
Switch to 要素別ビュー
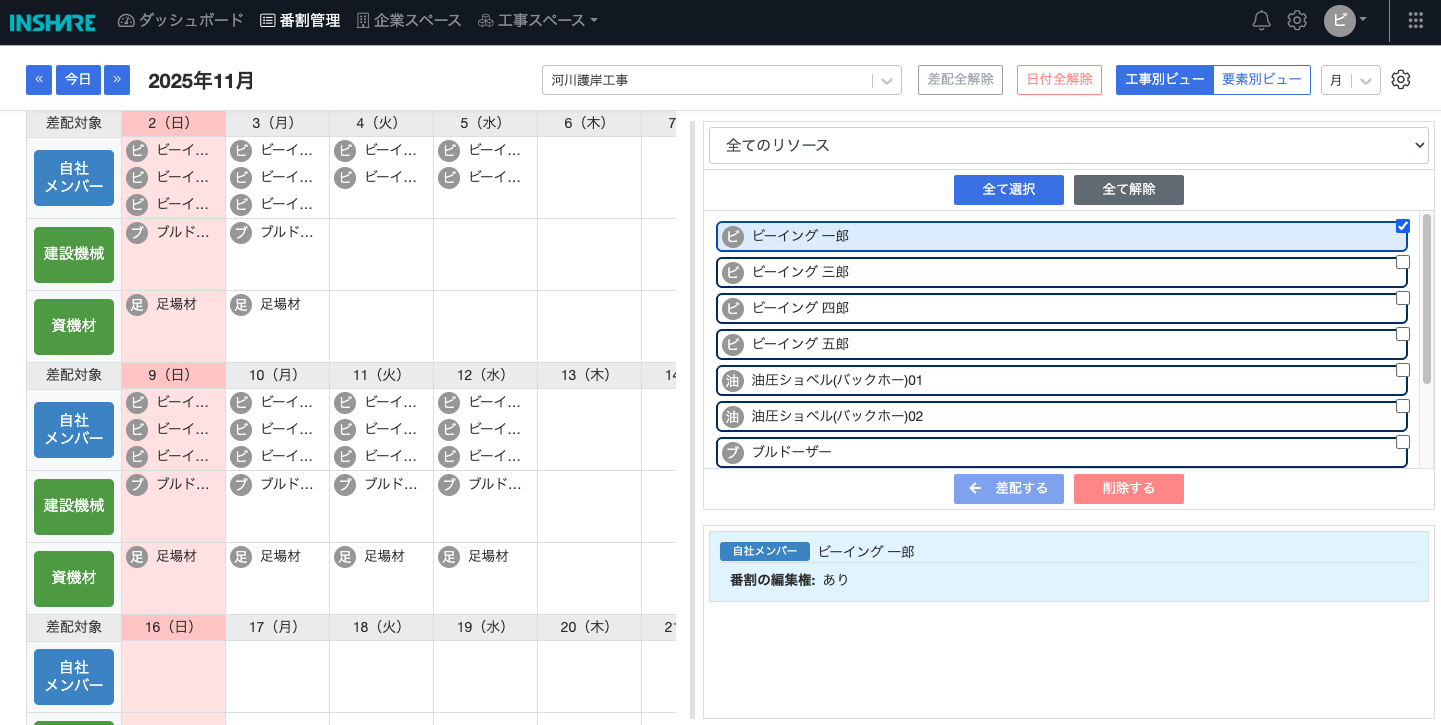coord(1262,80)
